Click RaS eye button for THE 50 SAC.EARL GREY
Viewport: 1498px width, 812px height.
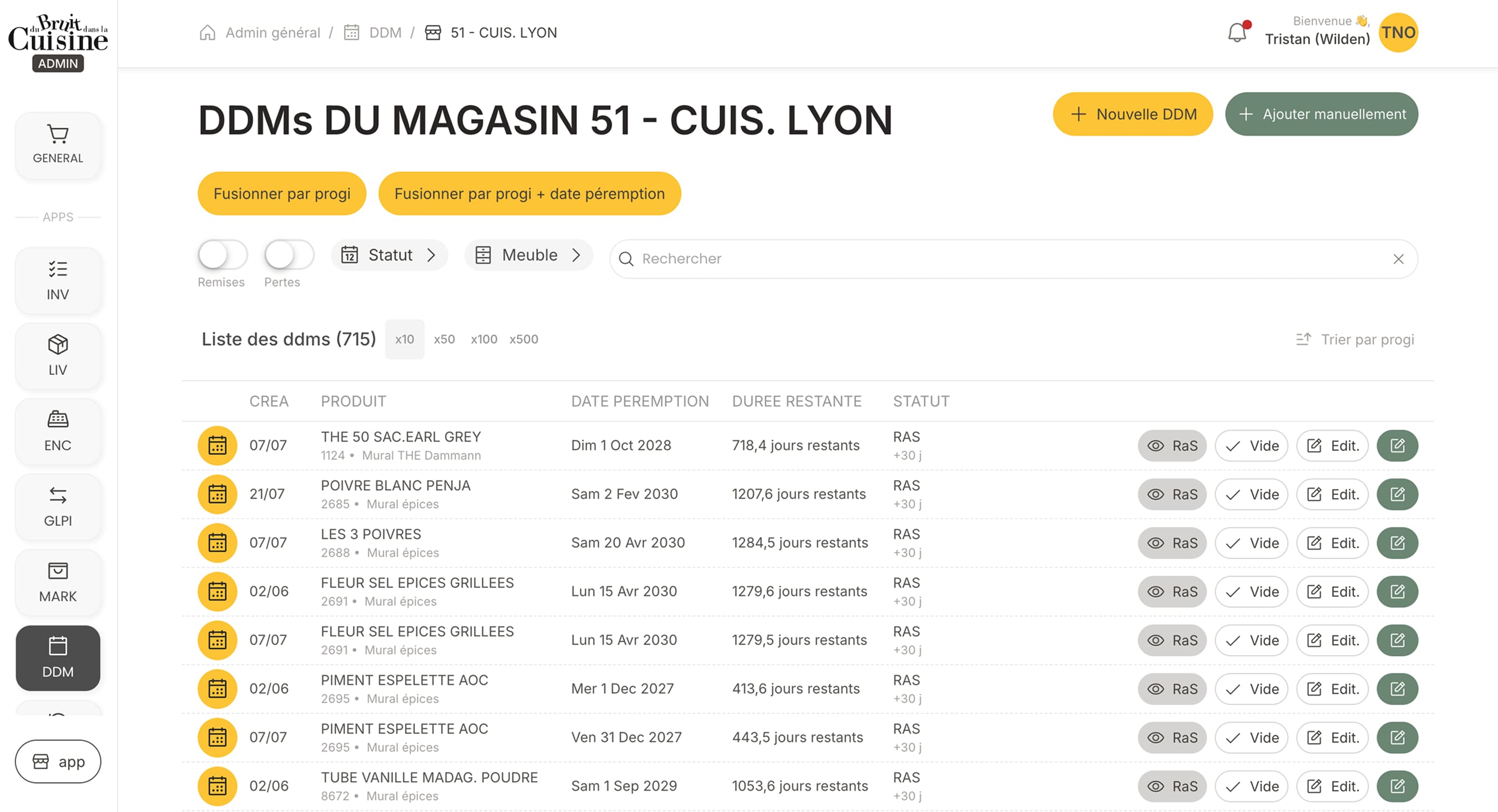1172,446
